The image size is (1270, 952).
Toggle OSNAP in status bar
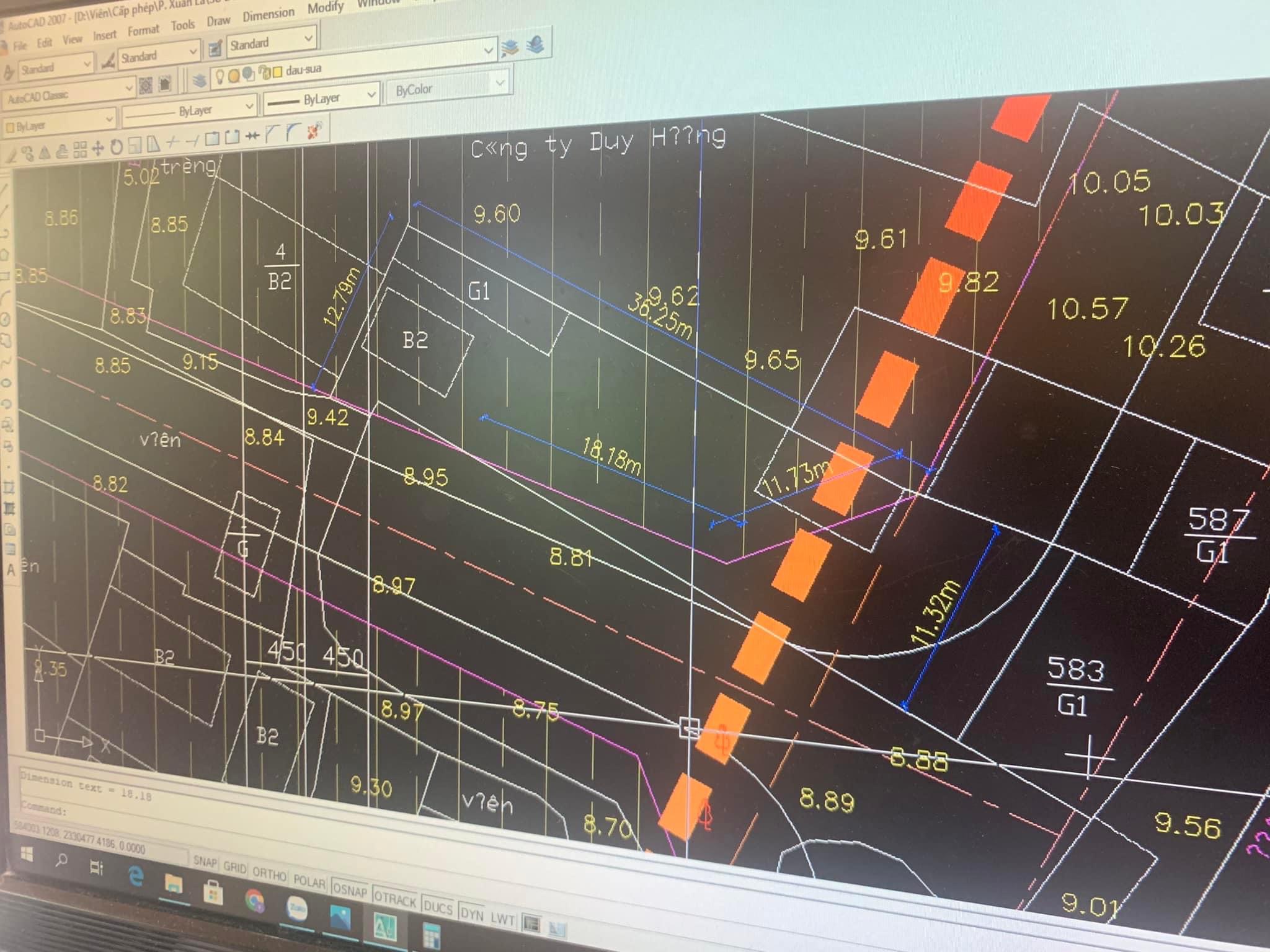(x=350, y=890)
